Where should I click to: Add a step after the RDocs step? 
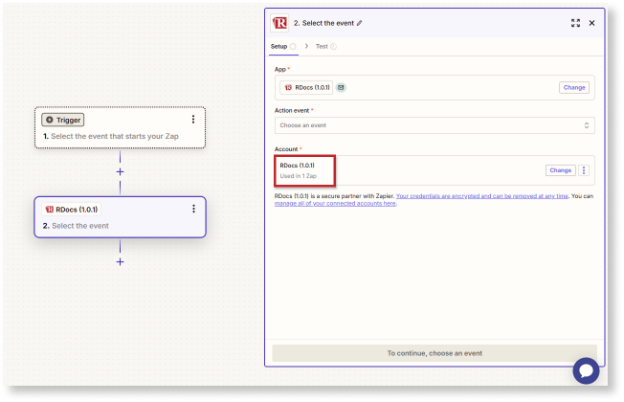pos(120,262)
